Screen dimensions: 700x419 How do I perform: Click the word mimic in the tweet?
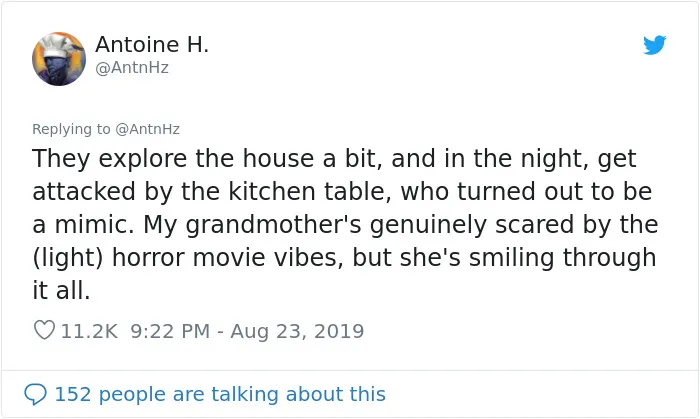coord(94,224)
